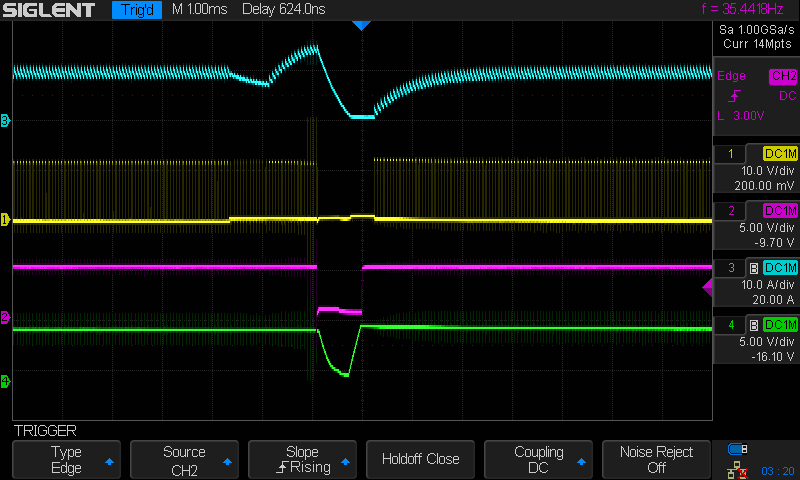Open channel 3 tab labeled 3
The height and width of the screenshot is (480, 800).
731,268
